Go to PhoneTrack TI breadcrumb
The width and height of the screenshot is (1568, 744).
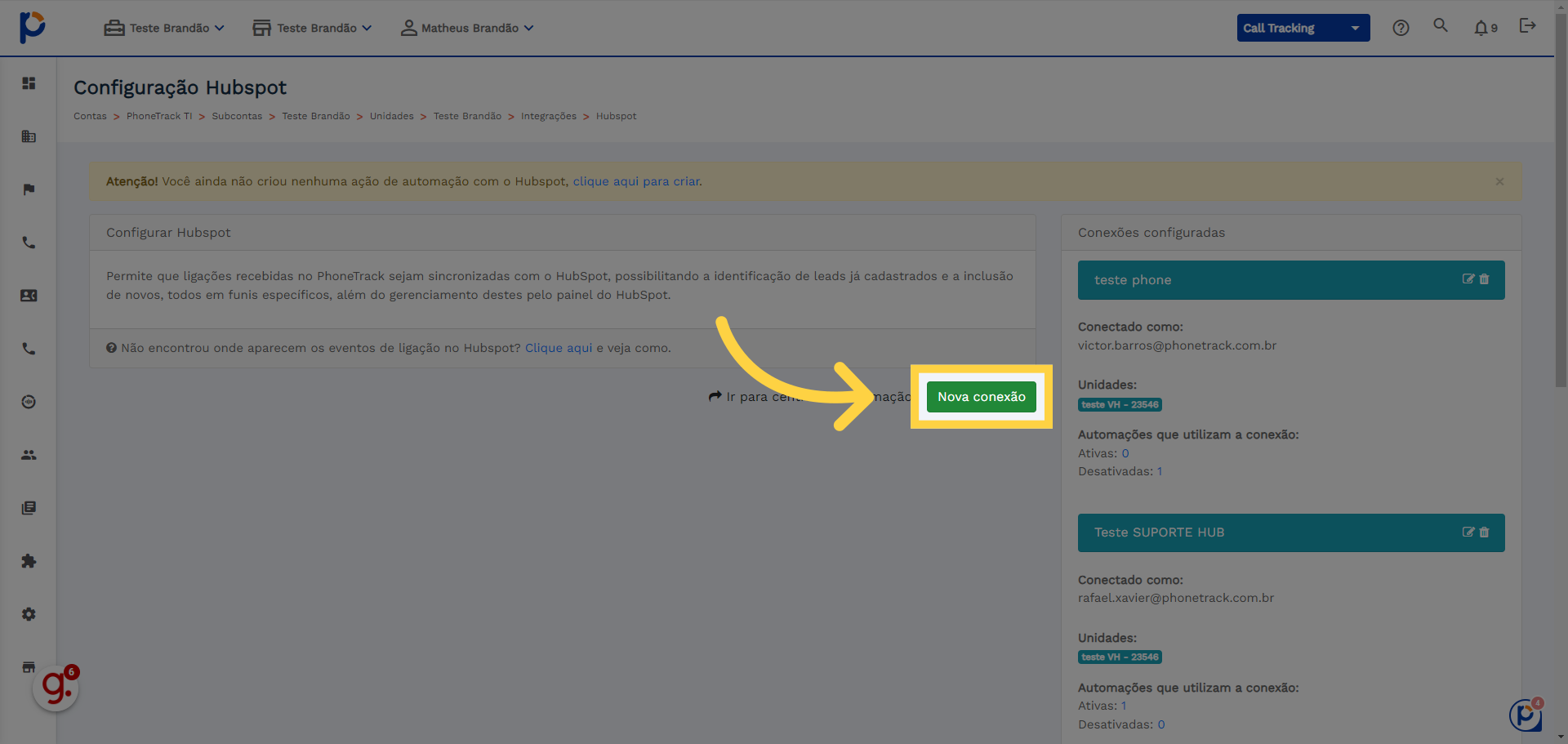pyautogui.click(x=159, y=116)
